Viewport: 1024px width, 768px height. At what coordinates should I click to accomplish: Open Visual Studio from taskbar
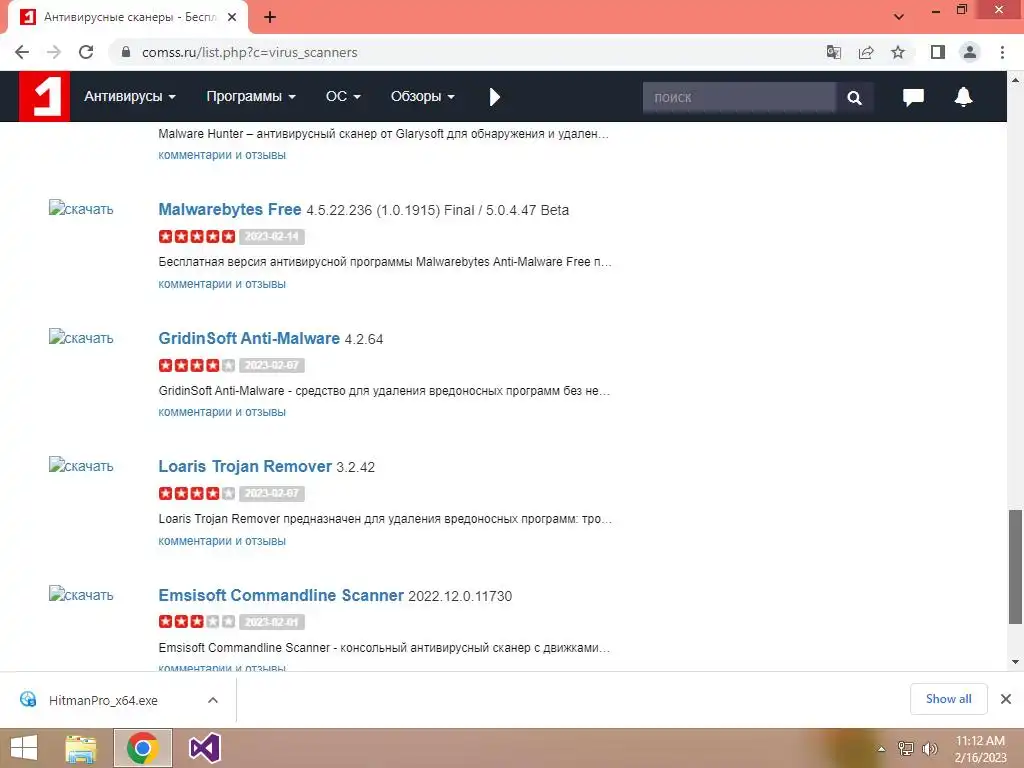coord(204,748)
